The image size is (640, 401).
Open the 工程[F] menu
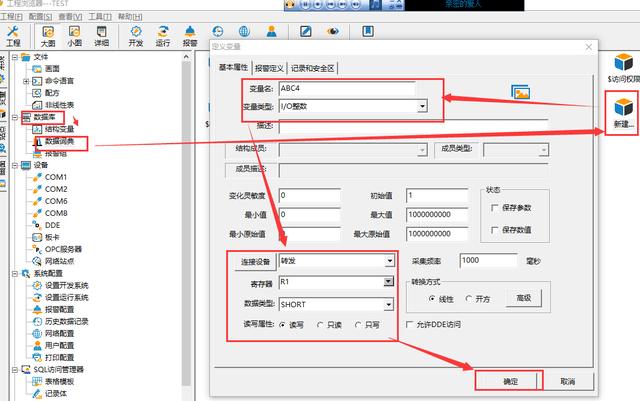click(x=11, y=17)
